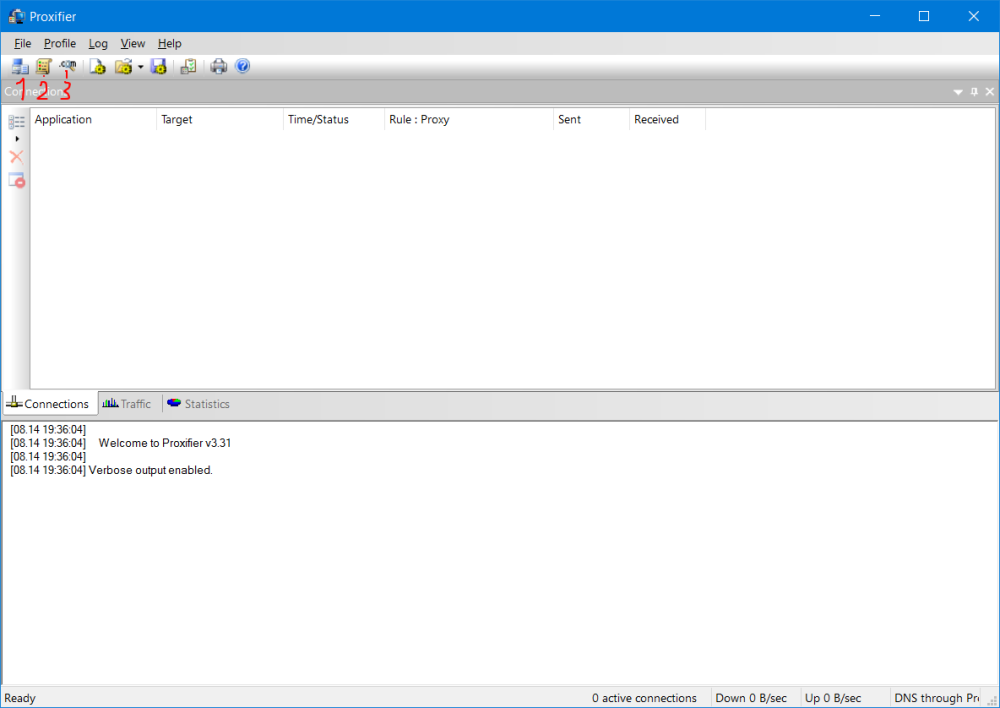This screenshot has height=708, width=1000.
Task: Create new profile icon
Action: click(97, 66)
